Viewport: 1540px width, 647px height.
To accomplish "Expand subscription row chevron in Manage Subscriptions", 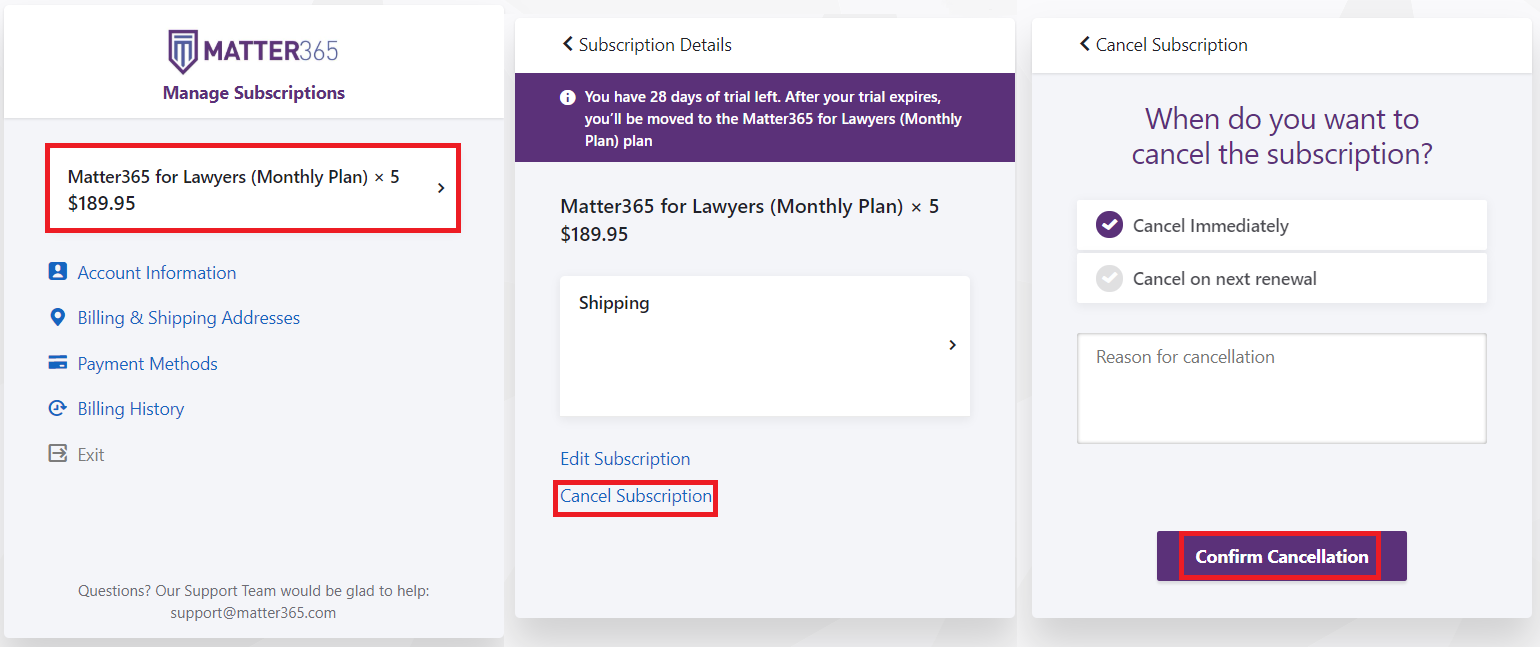I will [441, 188].
